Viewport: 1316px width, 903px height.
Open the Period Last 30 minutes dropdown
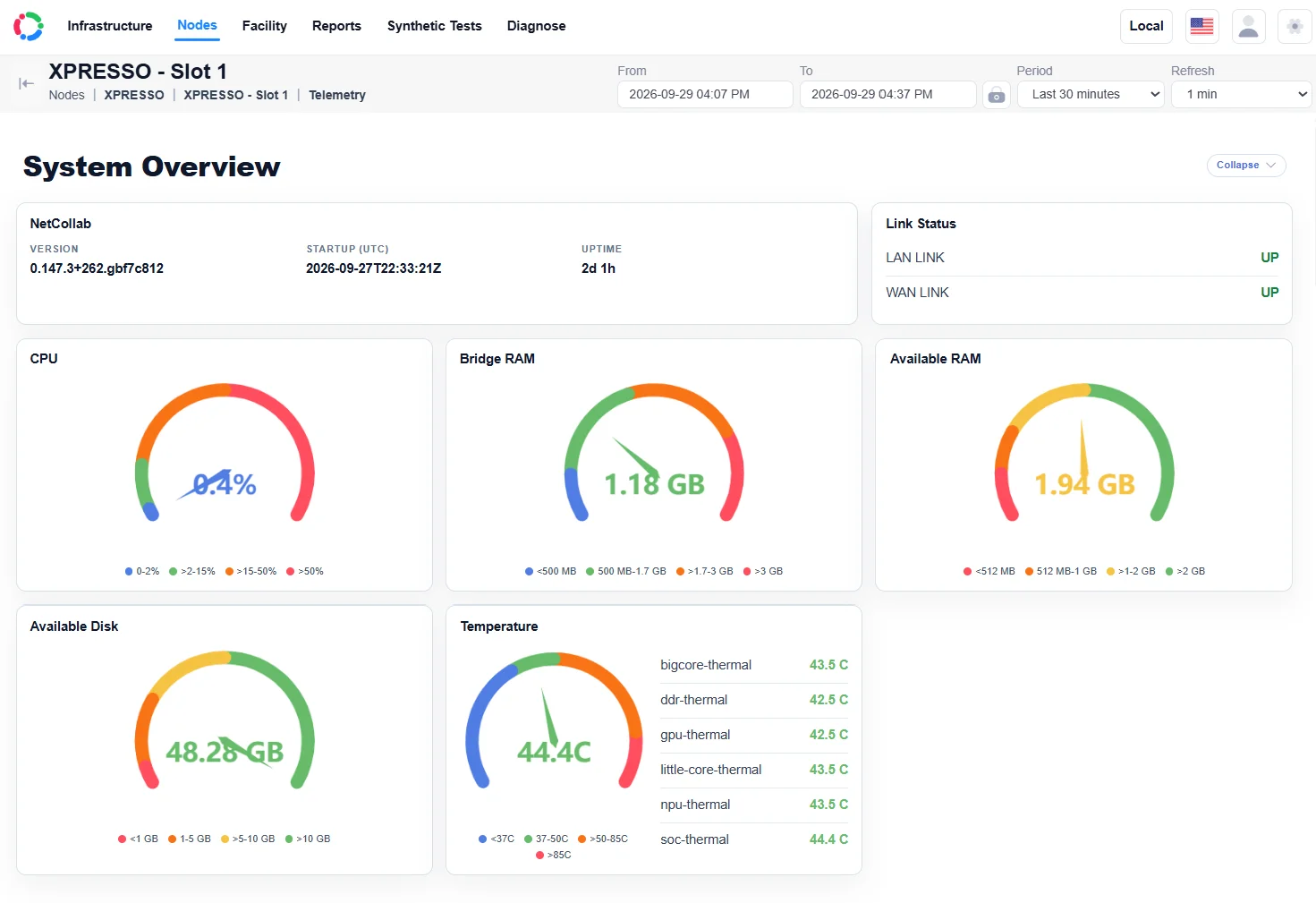pos(1091,95)
